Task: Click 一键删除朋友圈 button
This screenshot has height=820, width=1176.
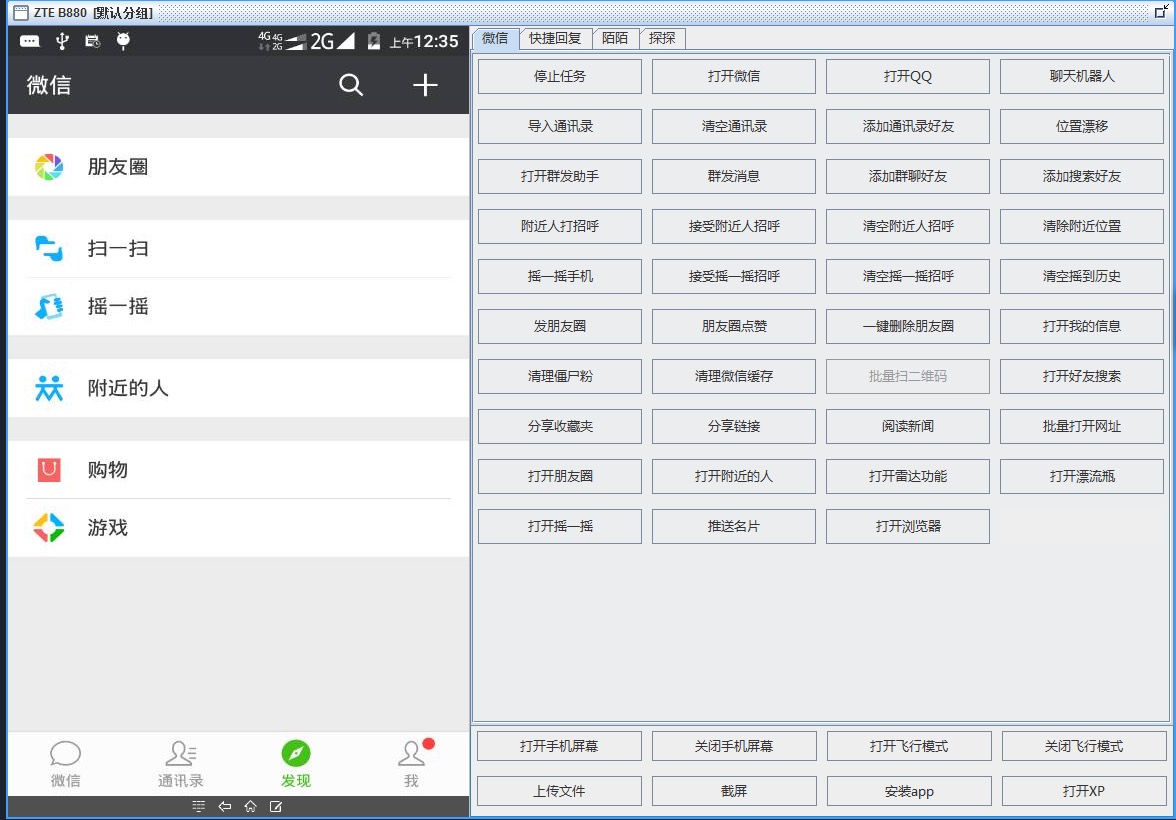Action: tap(908, 326)
